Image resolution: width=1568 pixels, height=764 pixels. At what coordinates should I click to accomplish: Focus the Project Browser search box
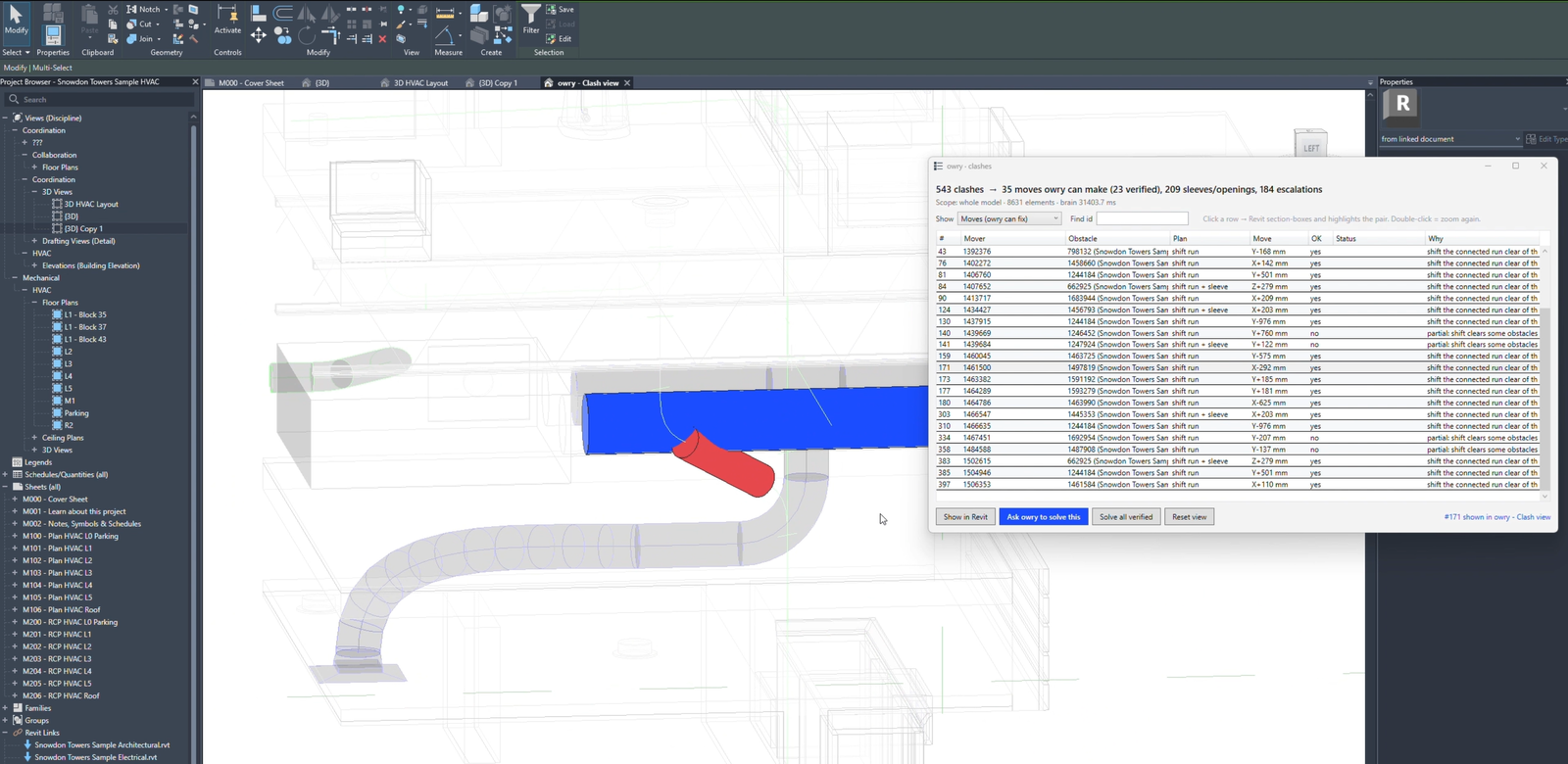(x=98, y=99)
